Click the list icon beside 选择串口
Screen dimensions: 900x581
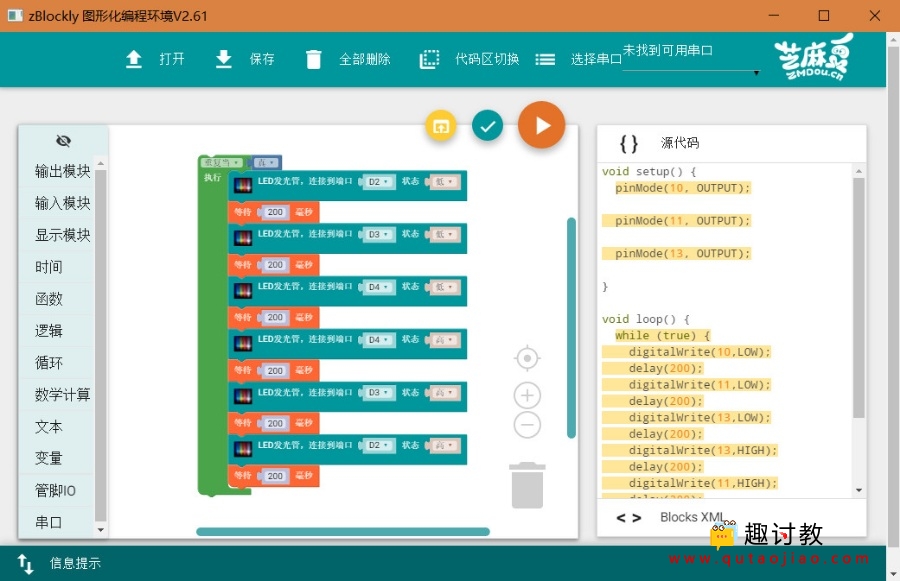point(545,59)
